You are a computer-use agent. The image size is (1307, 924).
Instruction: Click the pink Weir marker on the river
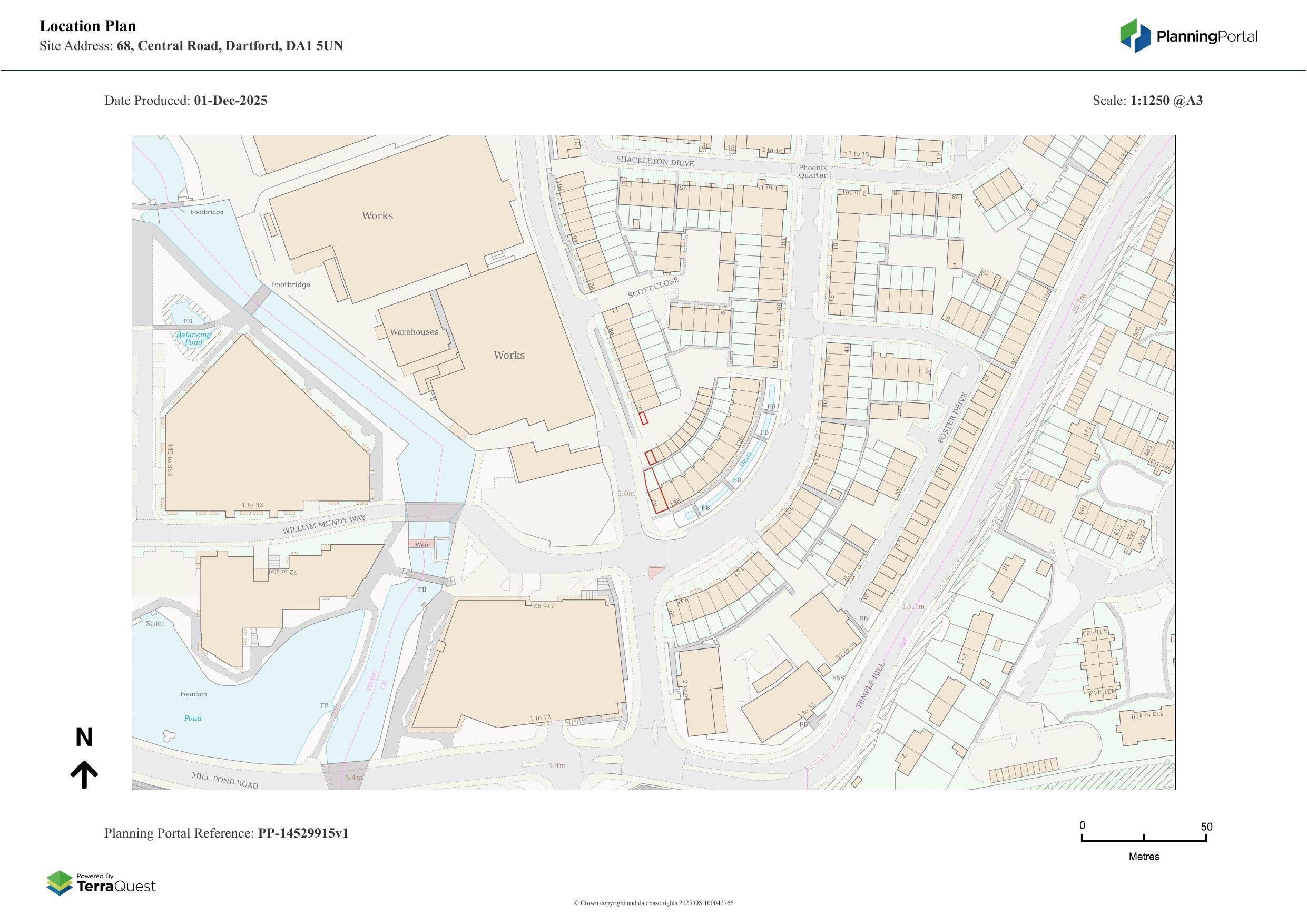421,544
